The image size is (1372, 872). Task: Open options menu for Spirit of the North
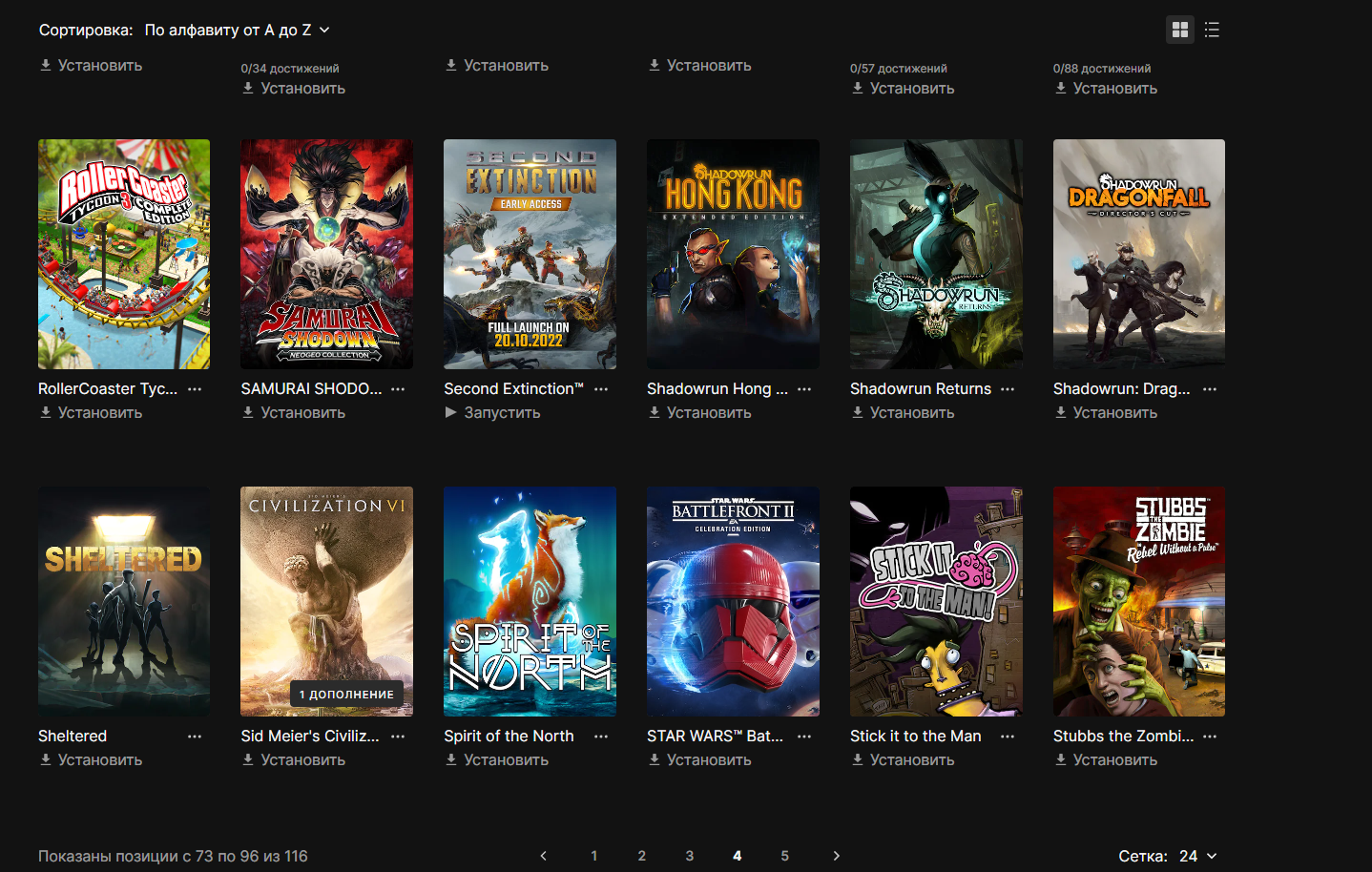[601, 737]
